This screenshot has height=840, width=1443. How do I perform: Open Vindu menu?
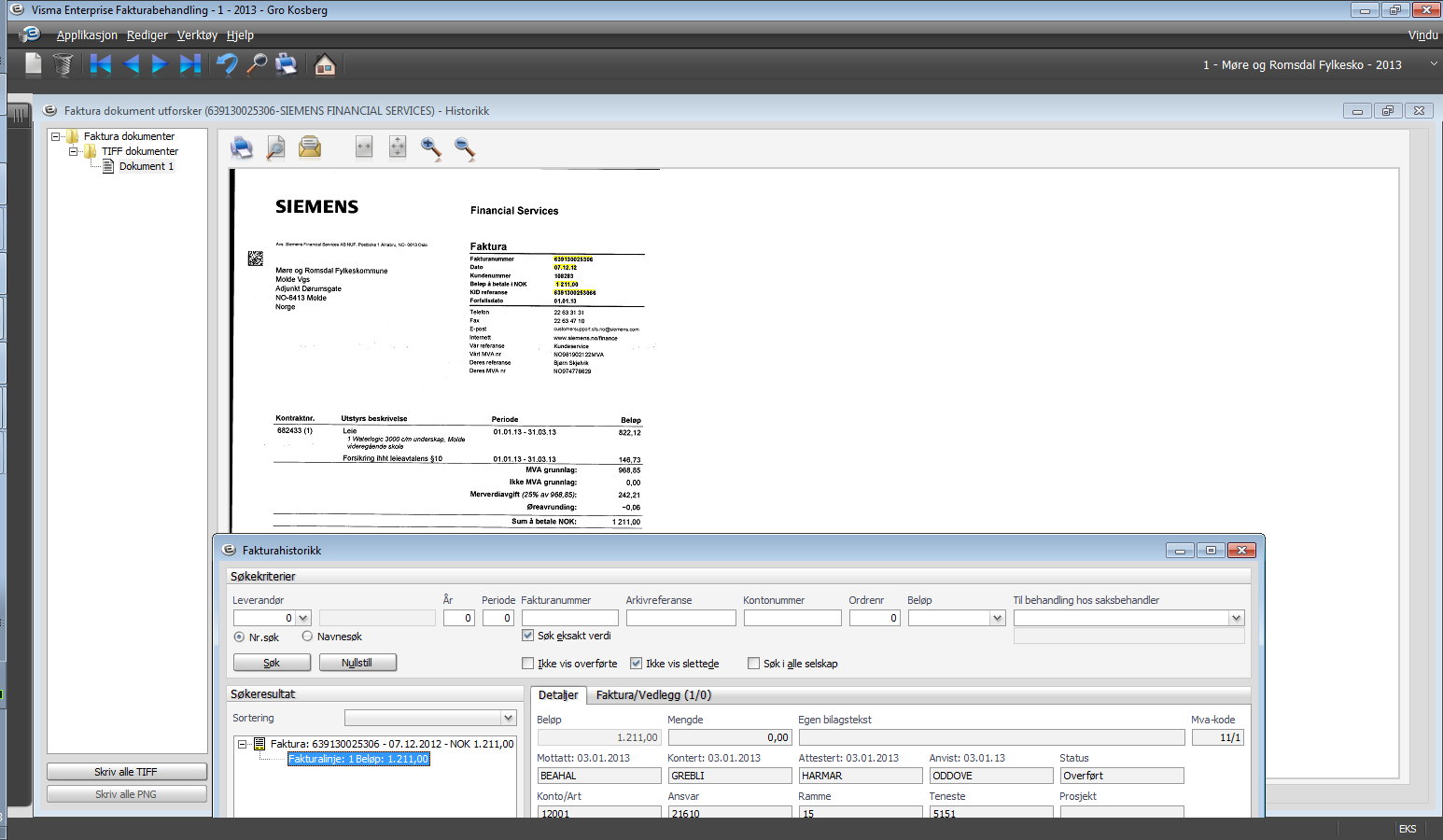point(1422,35)
